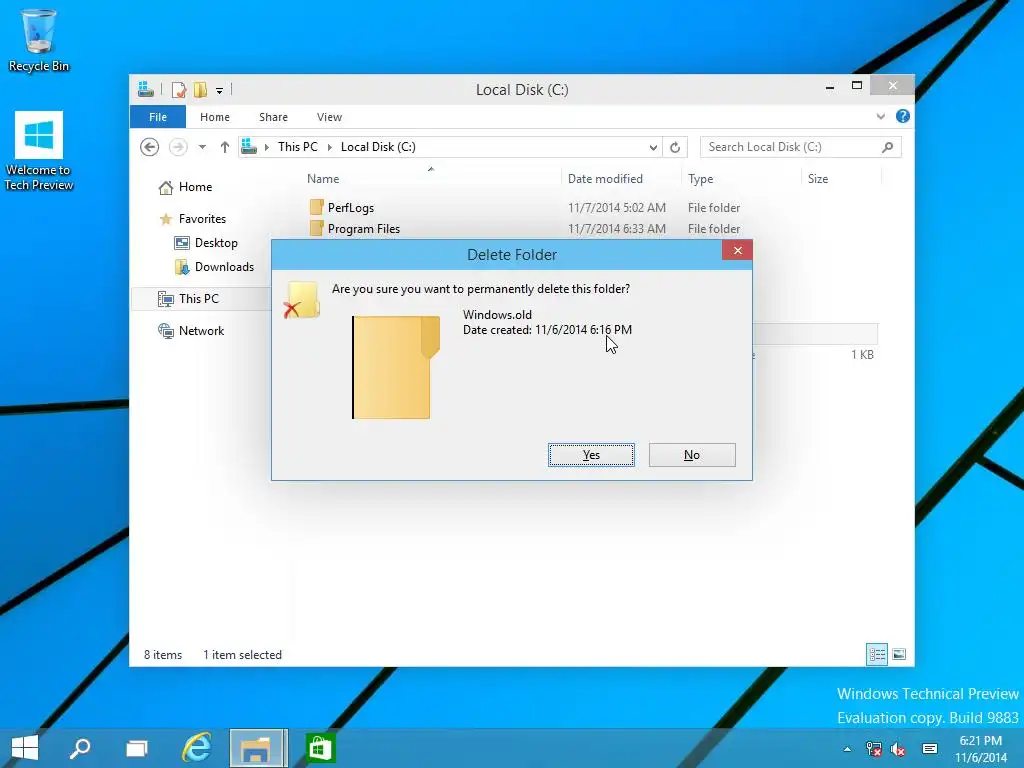The width and height of the screenshot is (1024, 768).
Task: Open Explorer Help question mark icon
Action: (903, 116)
